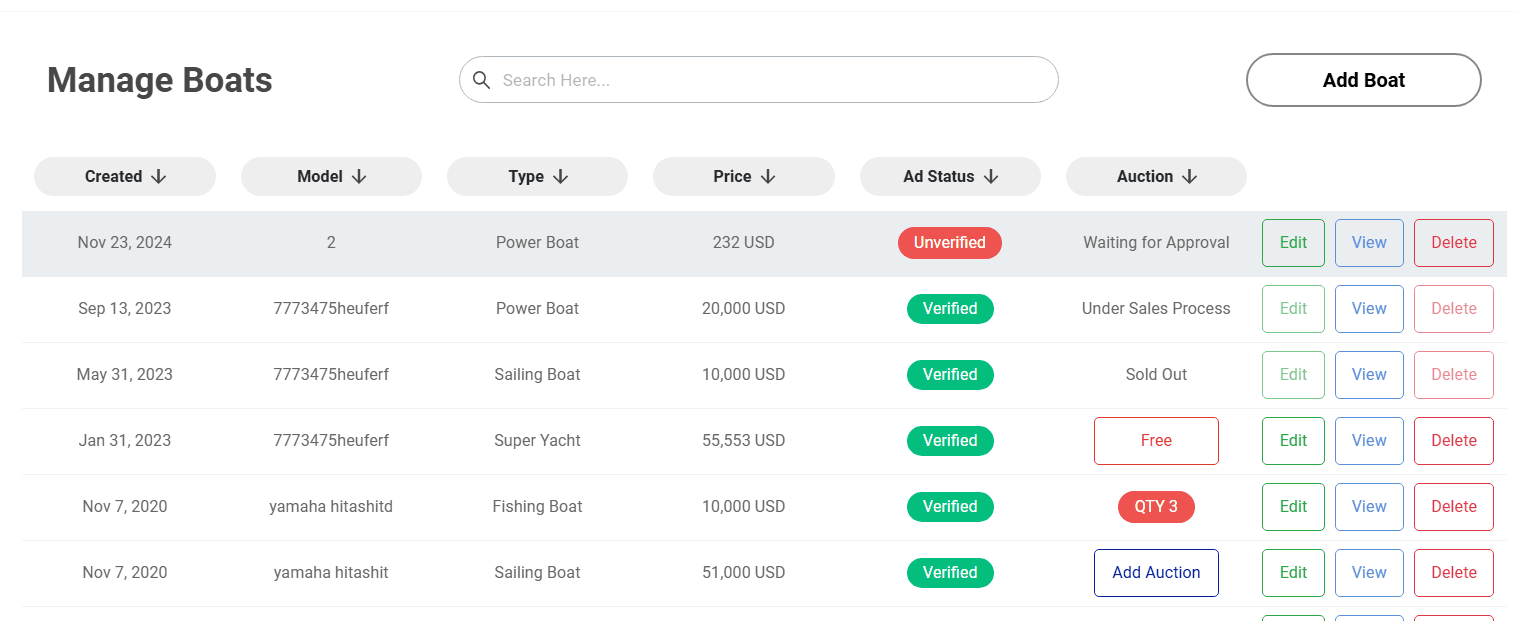Click the sort arrow on Ad Status column
The width and height of the screenshot is (1517, 621).
[x=990, y=176]
